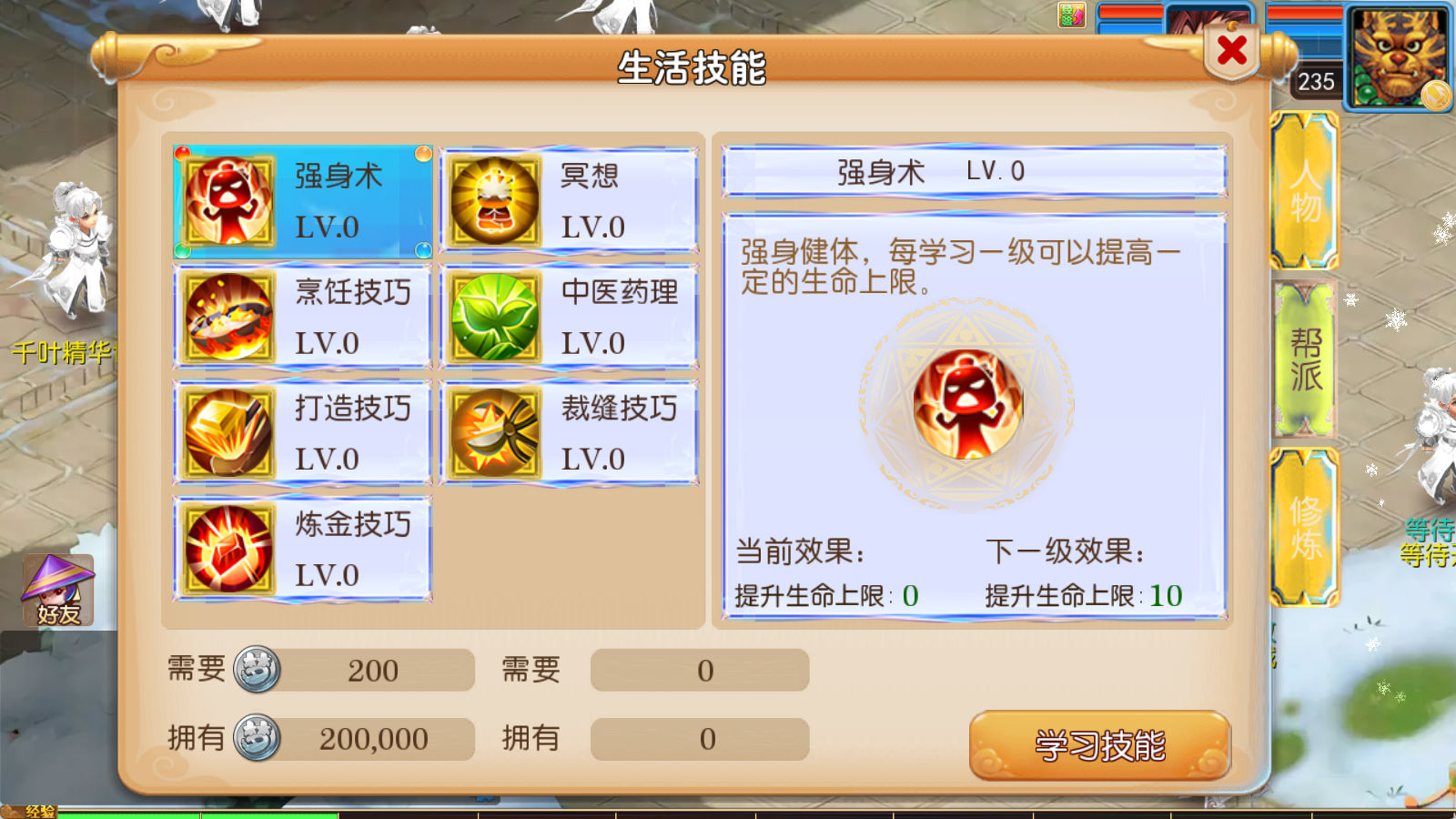The height and width of the screenshot is (819, 1456).
Task: Select the 裁缝技巧 tailoring skill icon
Action: (495, 433)
